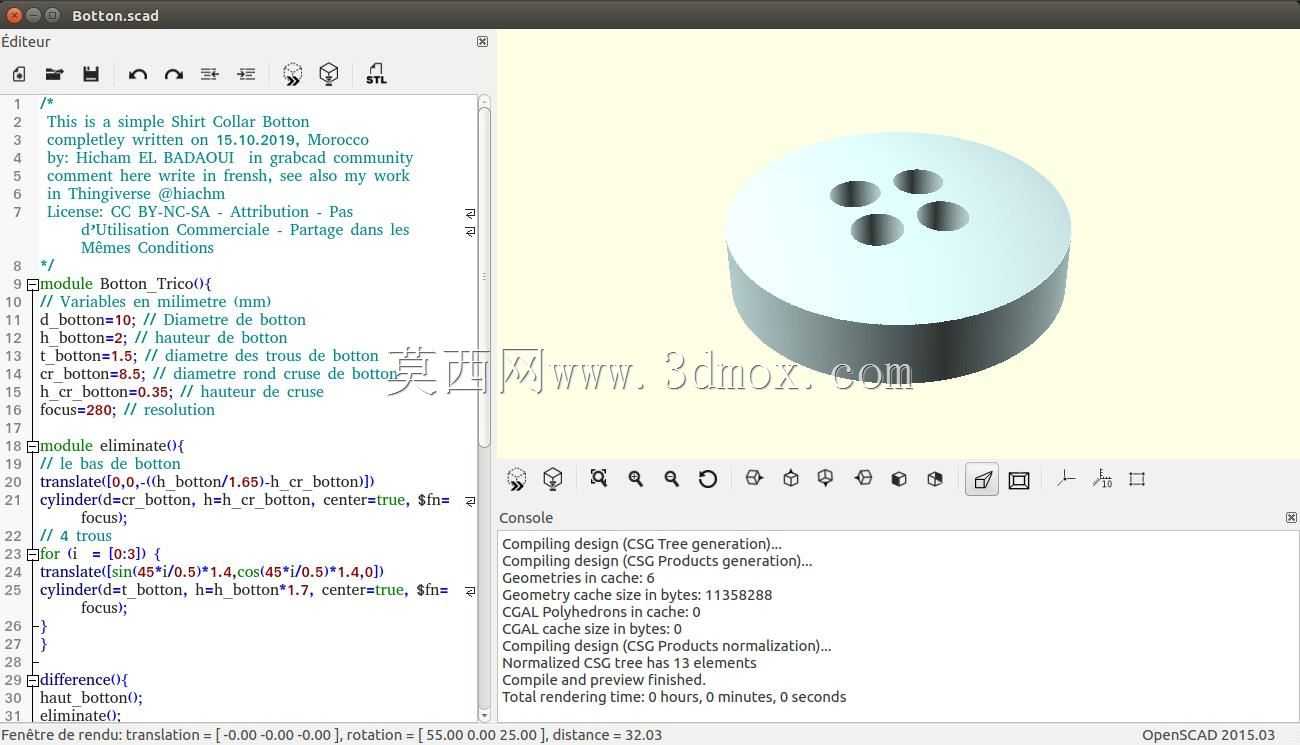Screen dimensions: 1300x745
Task: Click 'Compile and preview finished.' console line
Action: coord(604,680)
